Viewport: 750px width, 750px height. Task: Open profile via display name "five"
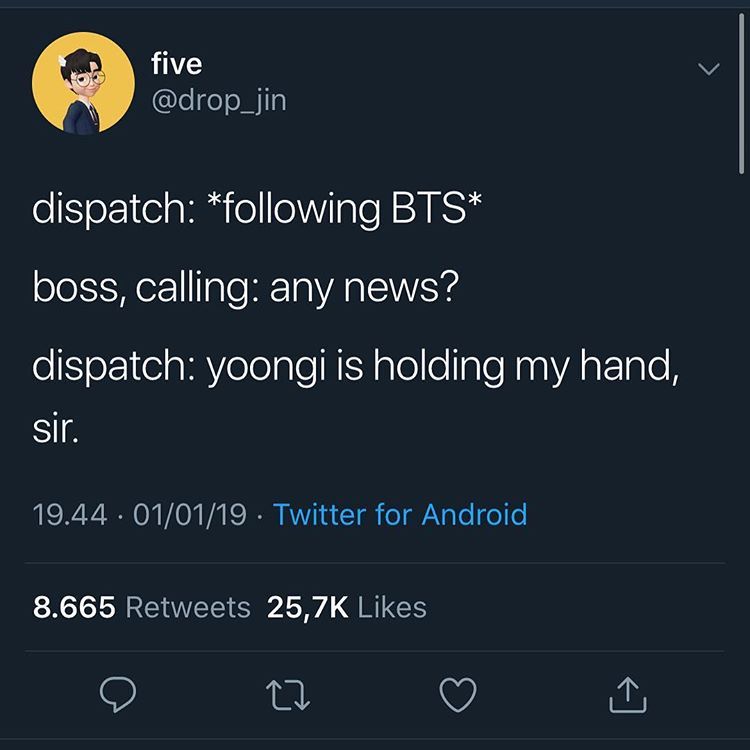[176, 64]
